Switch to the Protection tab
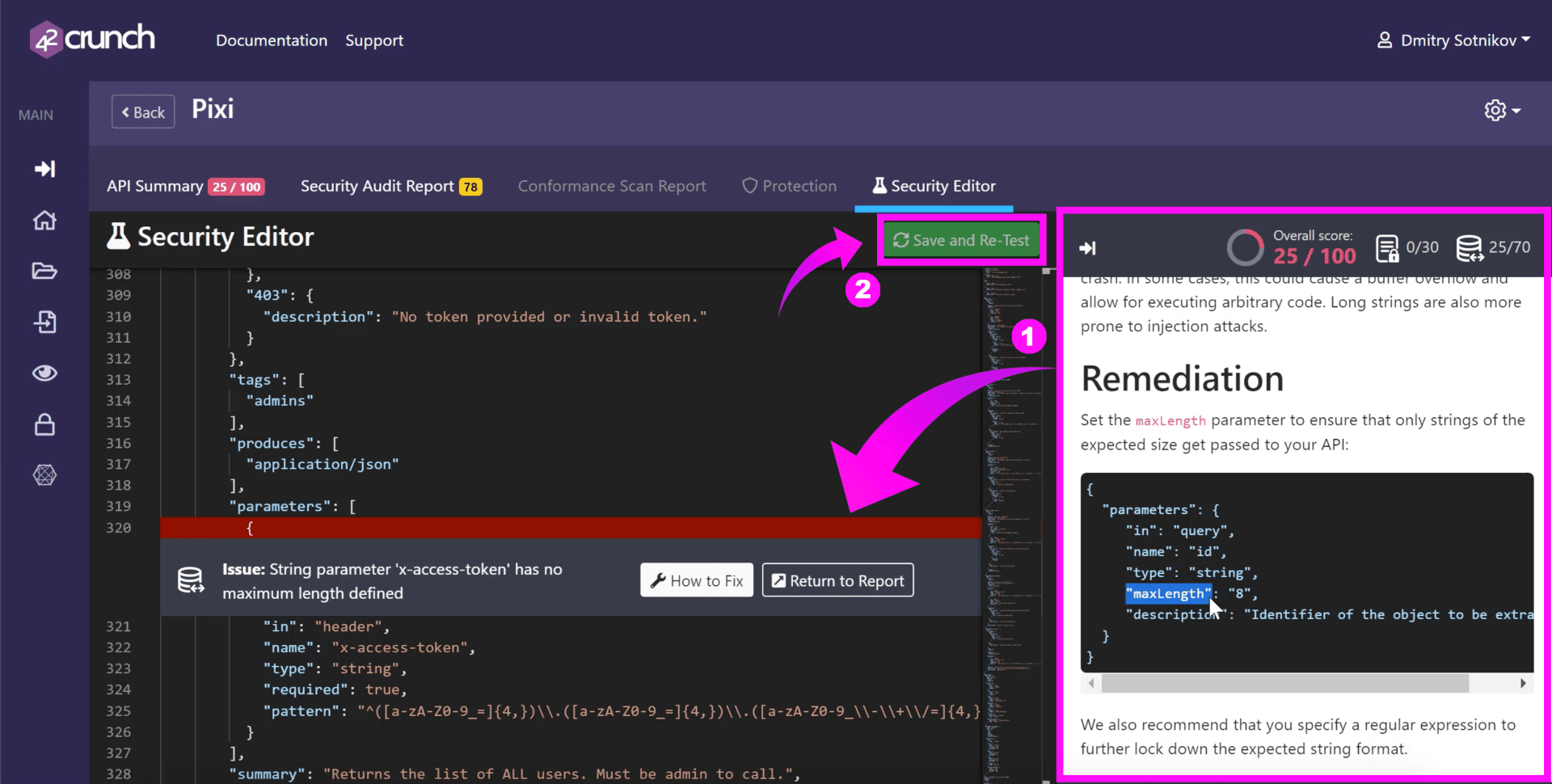Screen dimensions: 1552x784 789,186
